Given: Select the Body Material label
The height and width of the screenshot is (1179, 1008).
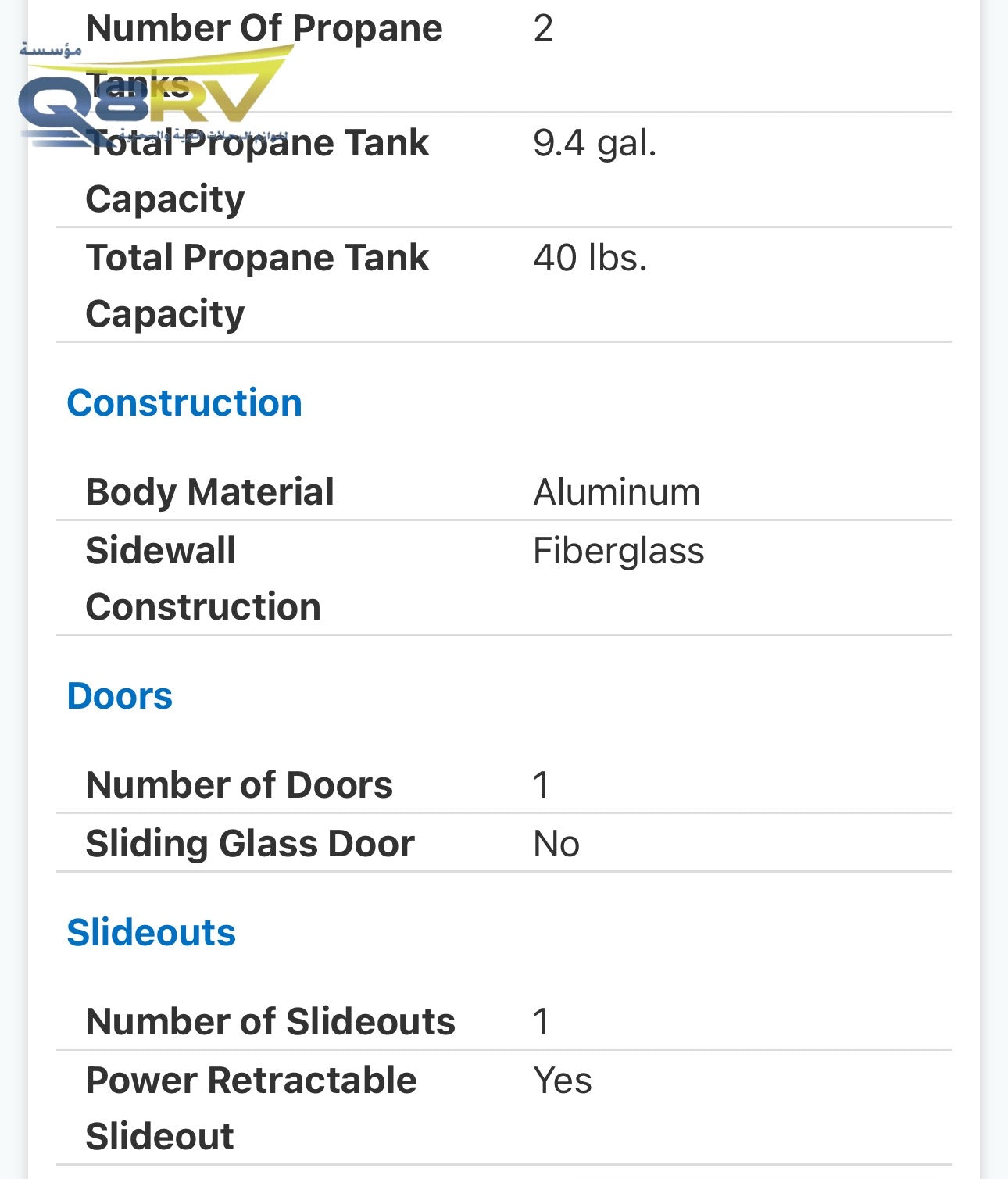Looking at the screenshot, I should coord(209,492).
